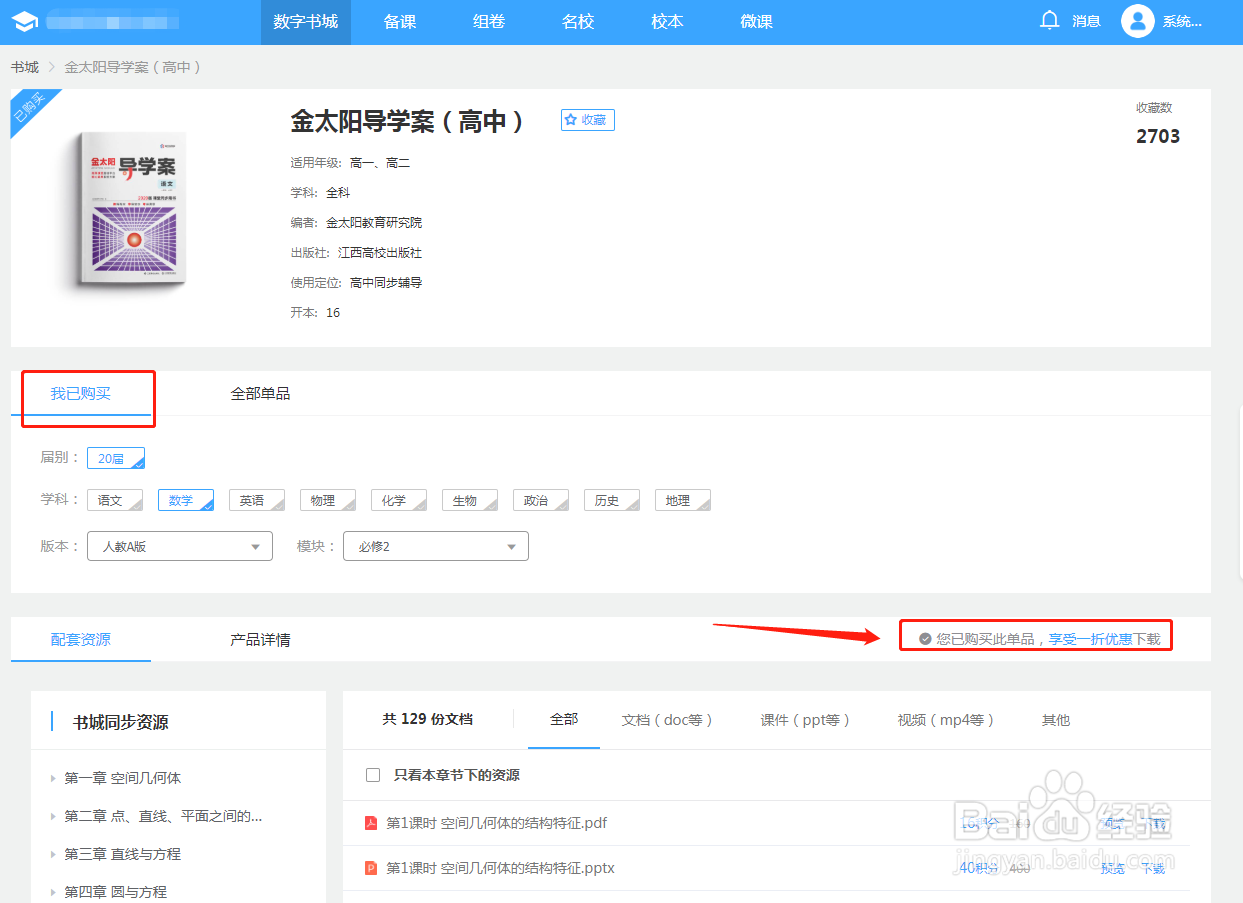This screenshot has height=903, width=1243.
Task: Switch to 全部单品 tab
Action: (x=260, y=394)
